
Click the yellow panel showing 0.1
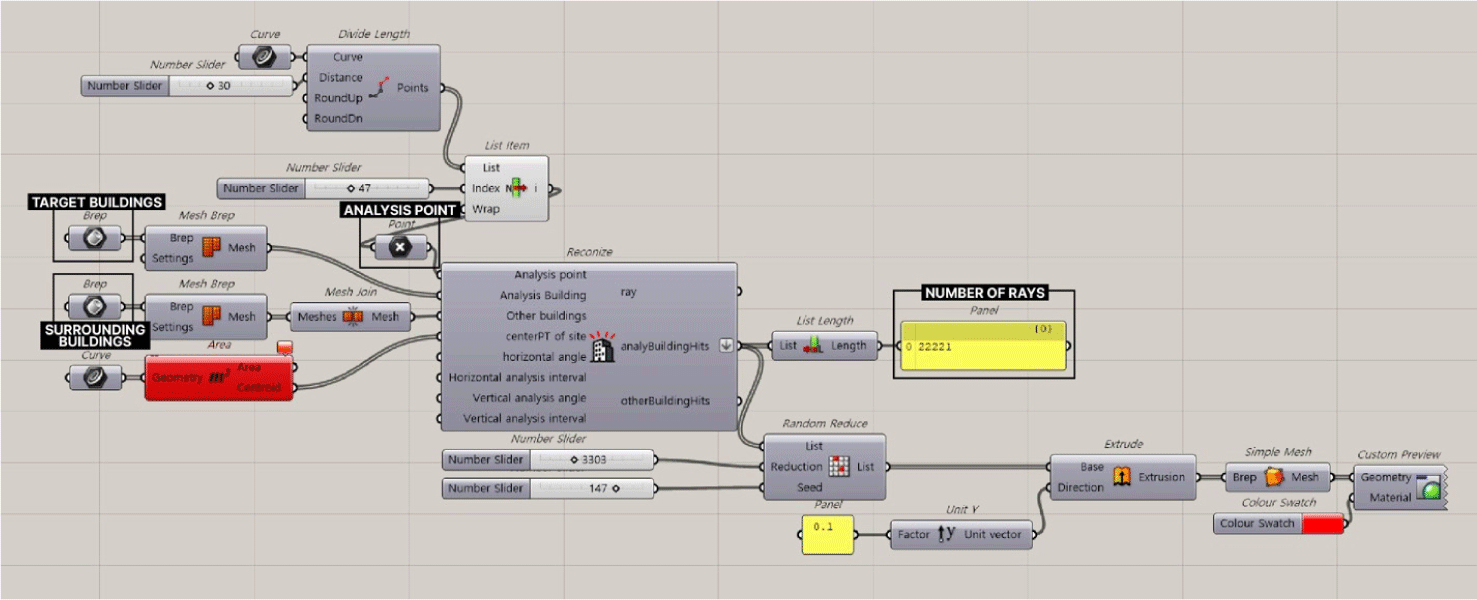click(x=828, y=534)
